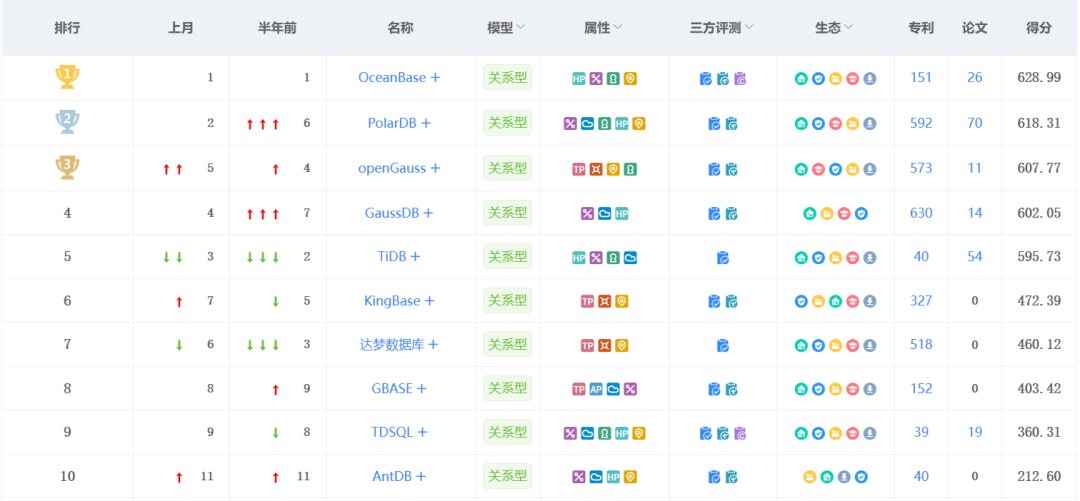Click the AP attribute icon in GBASE row

(596, 389)
